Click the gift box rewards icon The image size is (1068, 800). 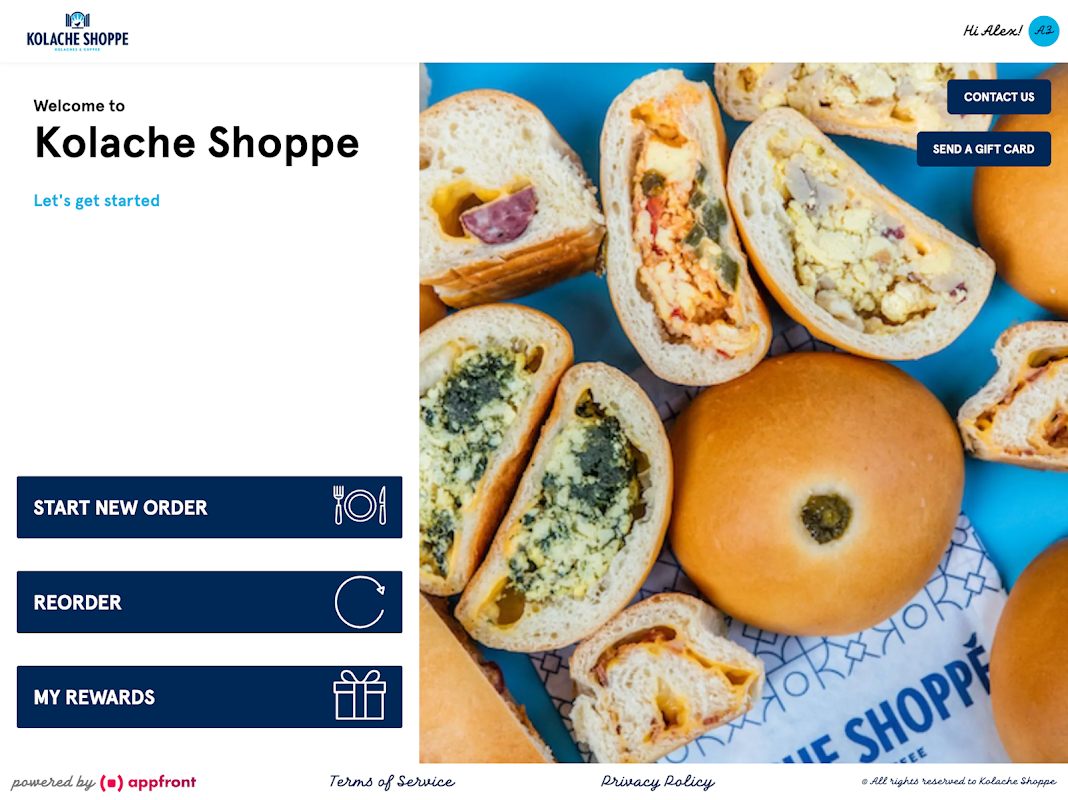[360, 695]
